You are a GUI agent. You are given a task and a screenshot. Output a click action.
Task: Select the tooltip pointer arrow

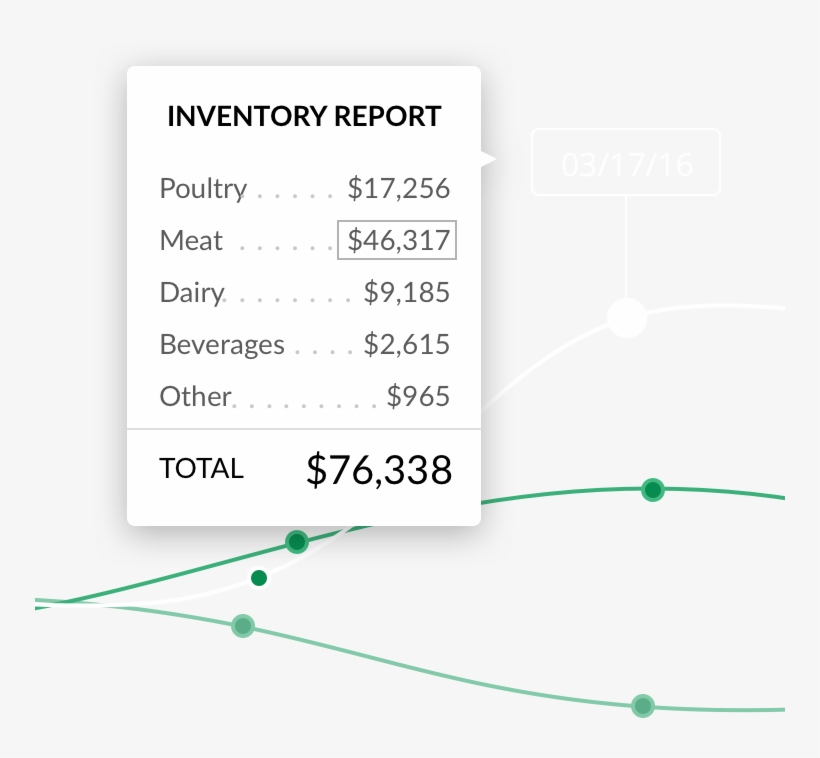point(487,158)
